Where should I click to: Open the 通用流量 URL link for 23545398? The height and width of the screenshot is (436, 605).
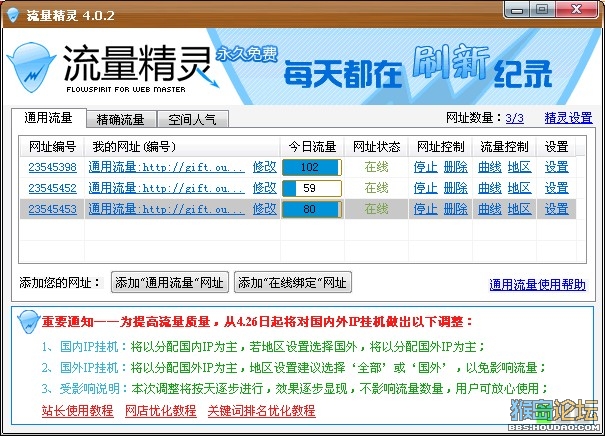point(166,167)
